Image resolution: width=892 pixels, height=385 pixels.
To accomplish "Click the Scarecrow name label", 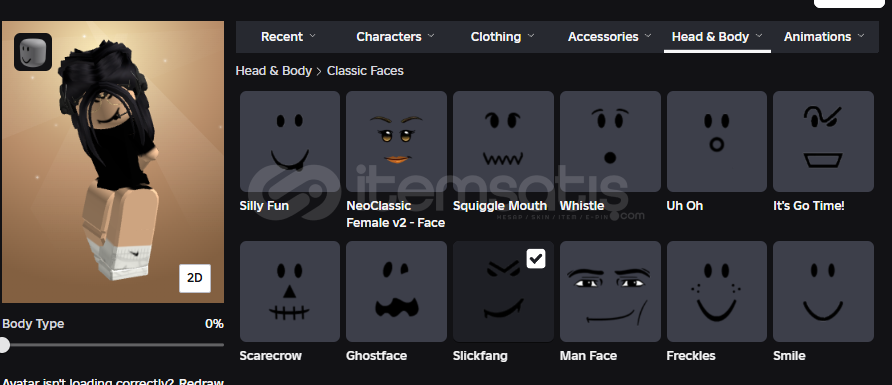I will click(270, 356).
